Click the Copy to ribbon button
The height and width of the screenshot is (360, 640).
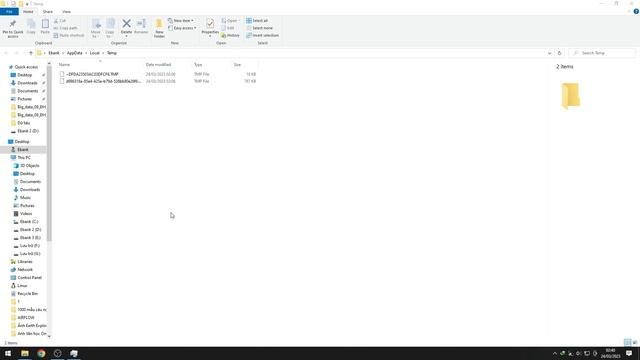pos(110,29)
